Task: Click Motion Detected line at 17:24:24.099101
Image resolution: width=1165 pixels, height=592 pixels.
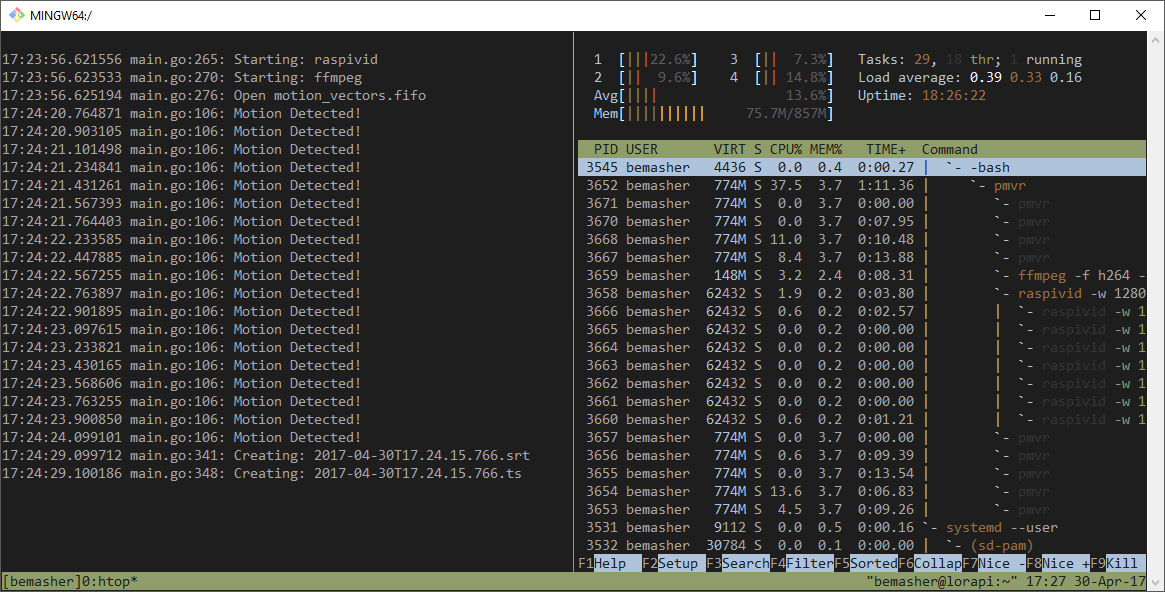Action: point(181,438)
